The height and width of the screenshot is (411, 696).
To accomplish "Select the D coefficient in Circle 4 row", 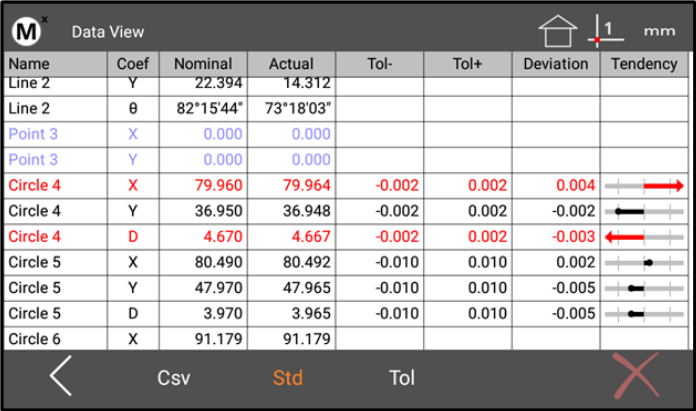I will pos(133,237).
